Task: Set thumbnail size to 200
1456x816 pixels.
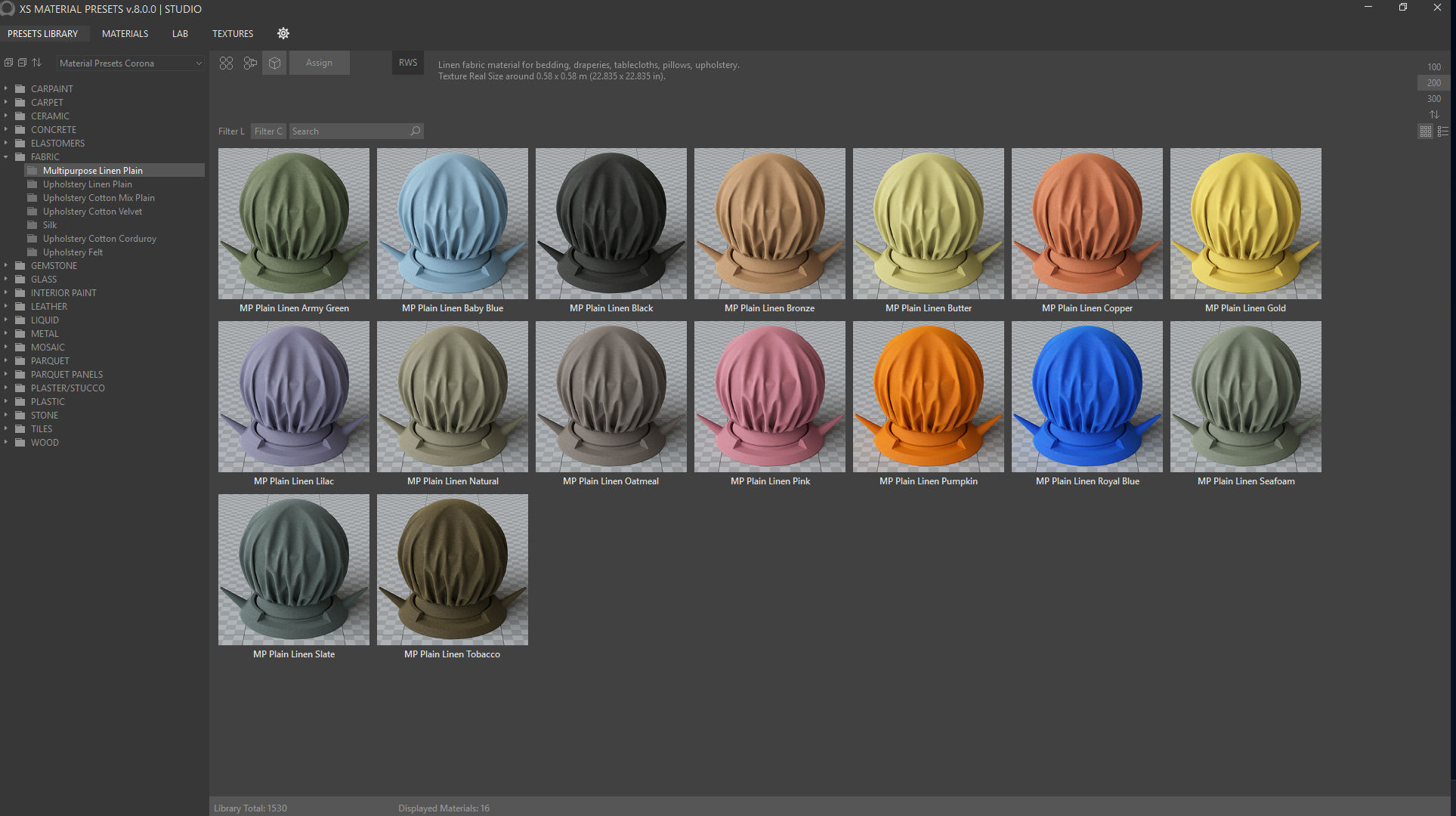Action: 1434,83
